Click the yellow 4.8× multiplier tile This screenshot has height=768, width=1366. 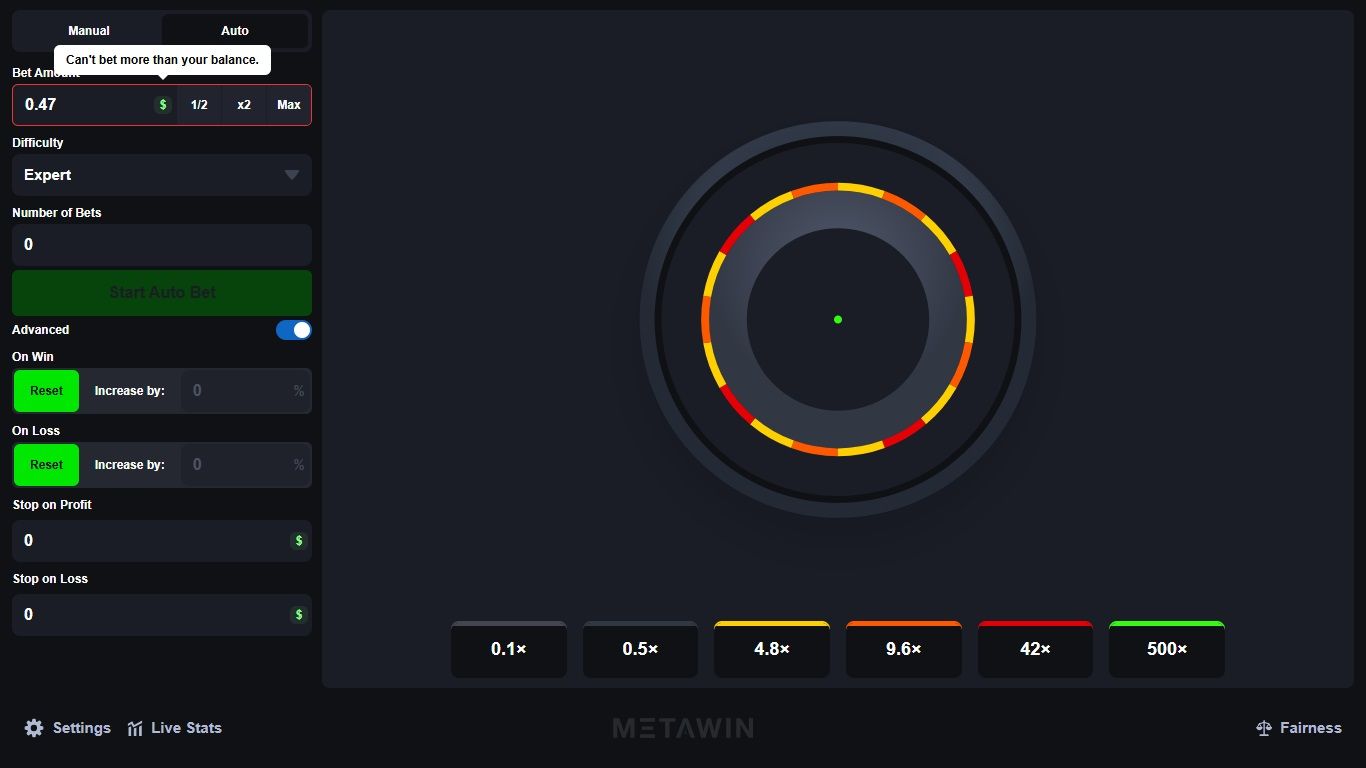(772, 649)
